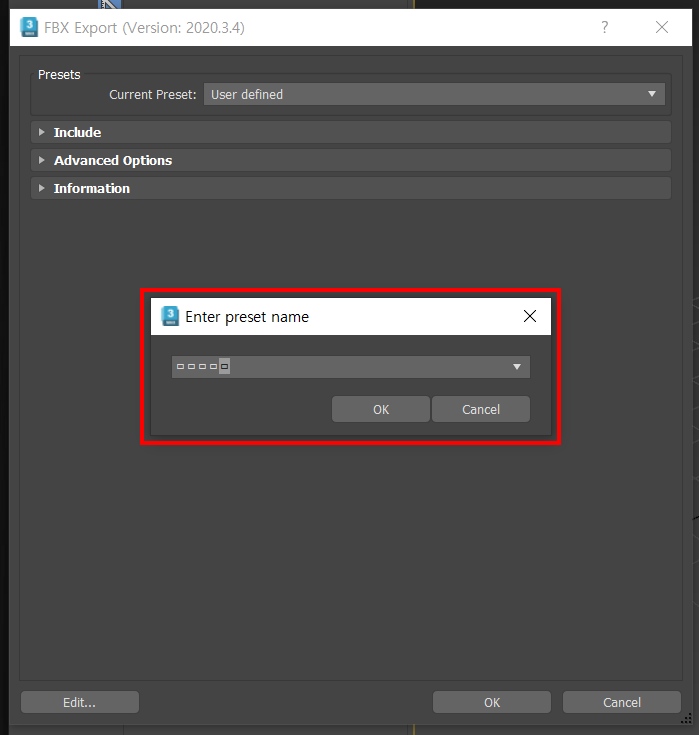The width and height of the screenshot is (699, 735).
Task: Close the Enter preset name dialog
Action: (530, 316)
